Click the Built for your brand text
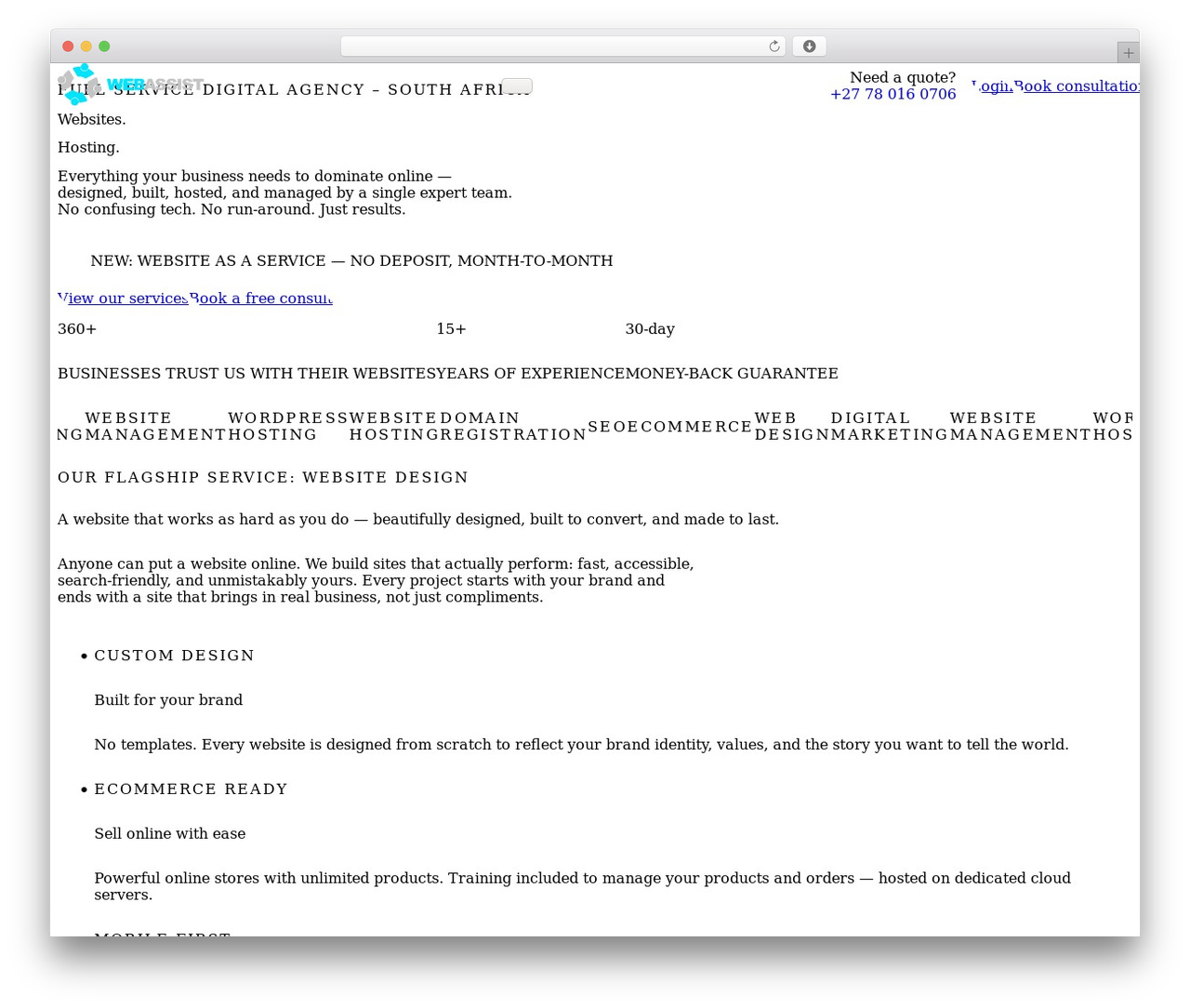1190x1008 pixels. tap(168, 700)
